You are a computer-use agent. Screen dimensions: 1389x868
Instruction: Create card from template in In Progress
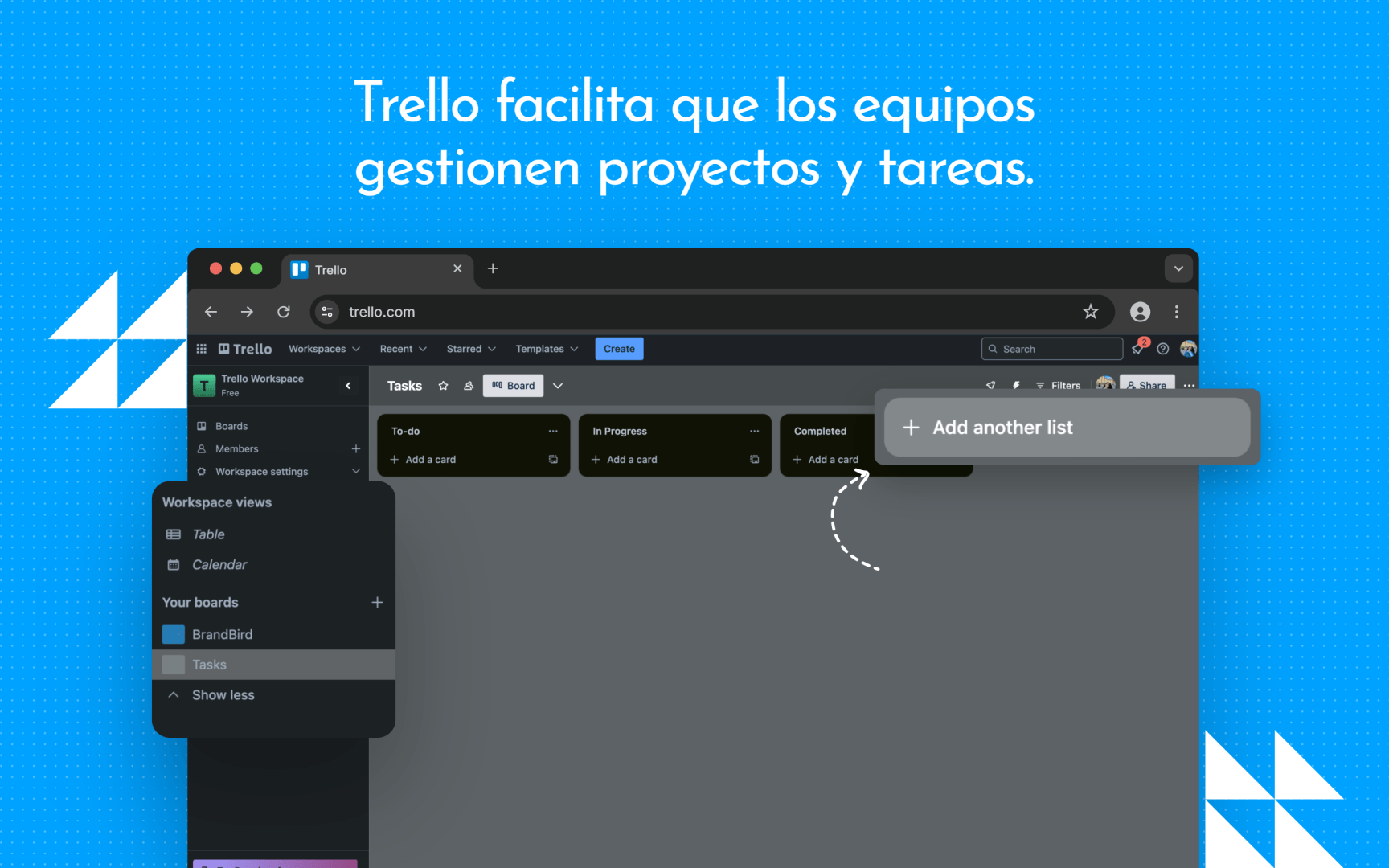tap(754, 460)
